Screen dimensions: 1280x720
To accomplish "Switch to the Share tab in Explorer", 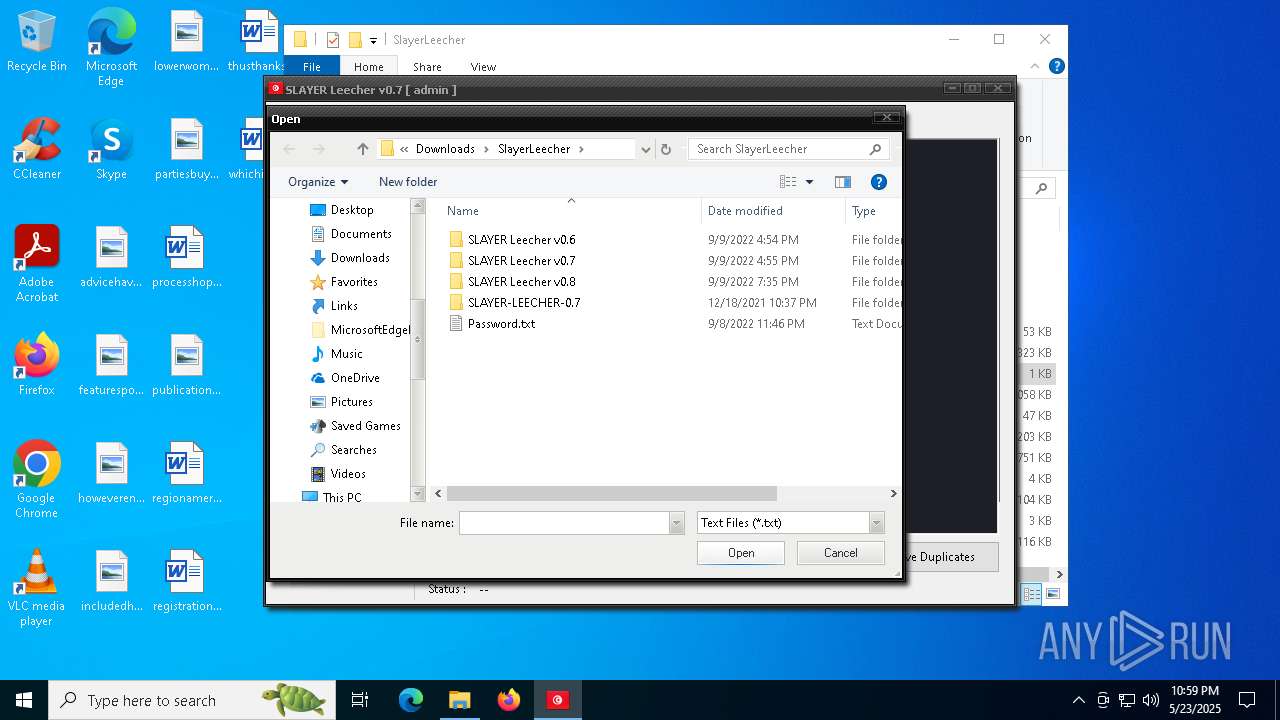I will click(x=427, y=67).
